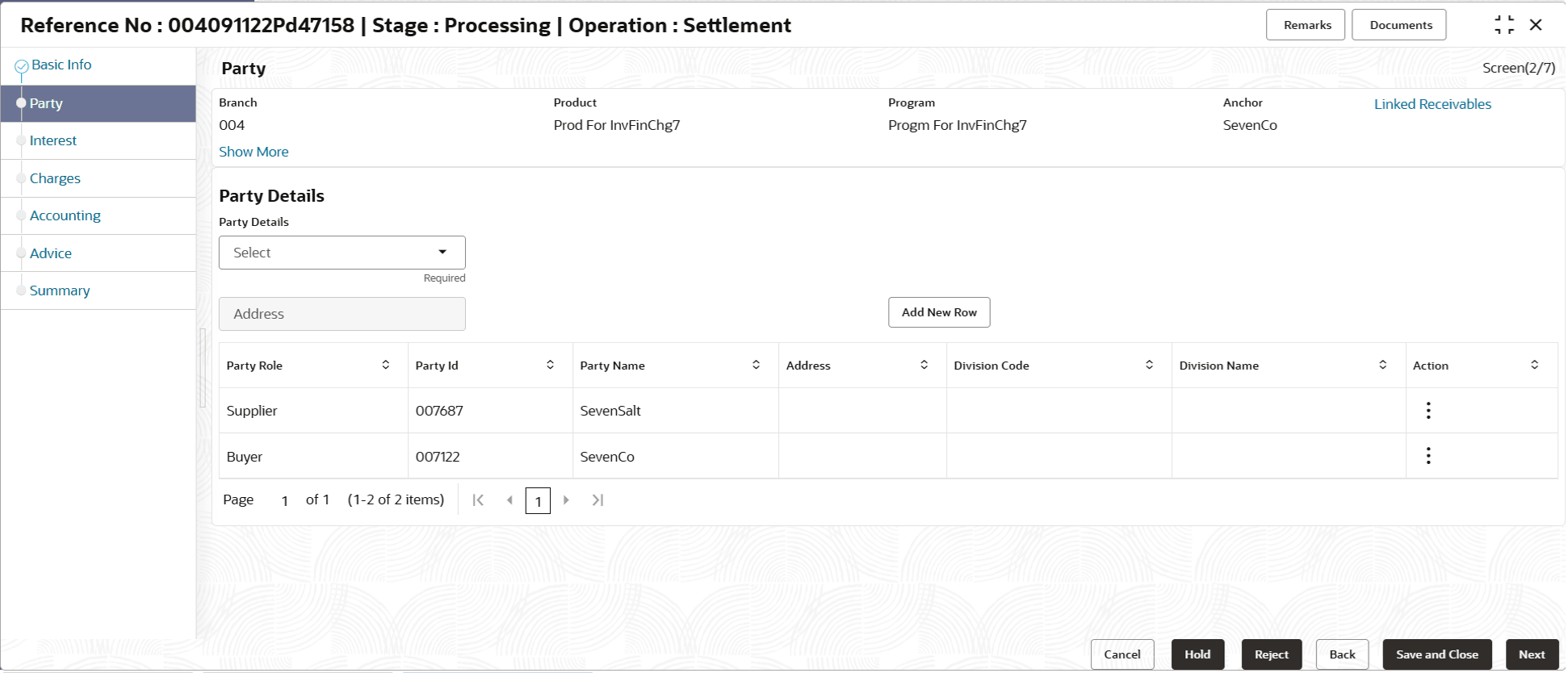Open the Linked Receivables link

click(1432, 104)
